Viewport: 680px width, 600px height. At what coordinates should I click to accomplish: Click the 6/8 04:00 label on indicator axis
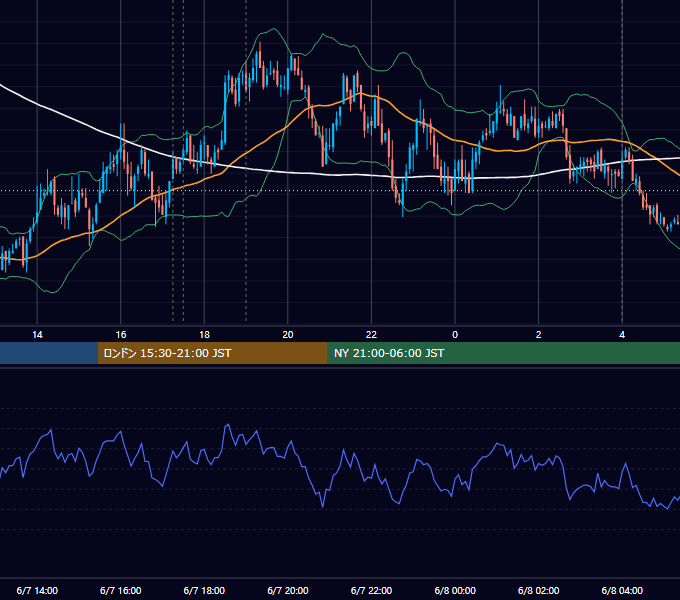(x=622, y=590)
